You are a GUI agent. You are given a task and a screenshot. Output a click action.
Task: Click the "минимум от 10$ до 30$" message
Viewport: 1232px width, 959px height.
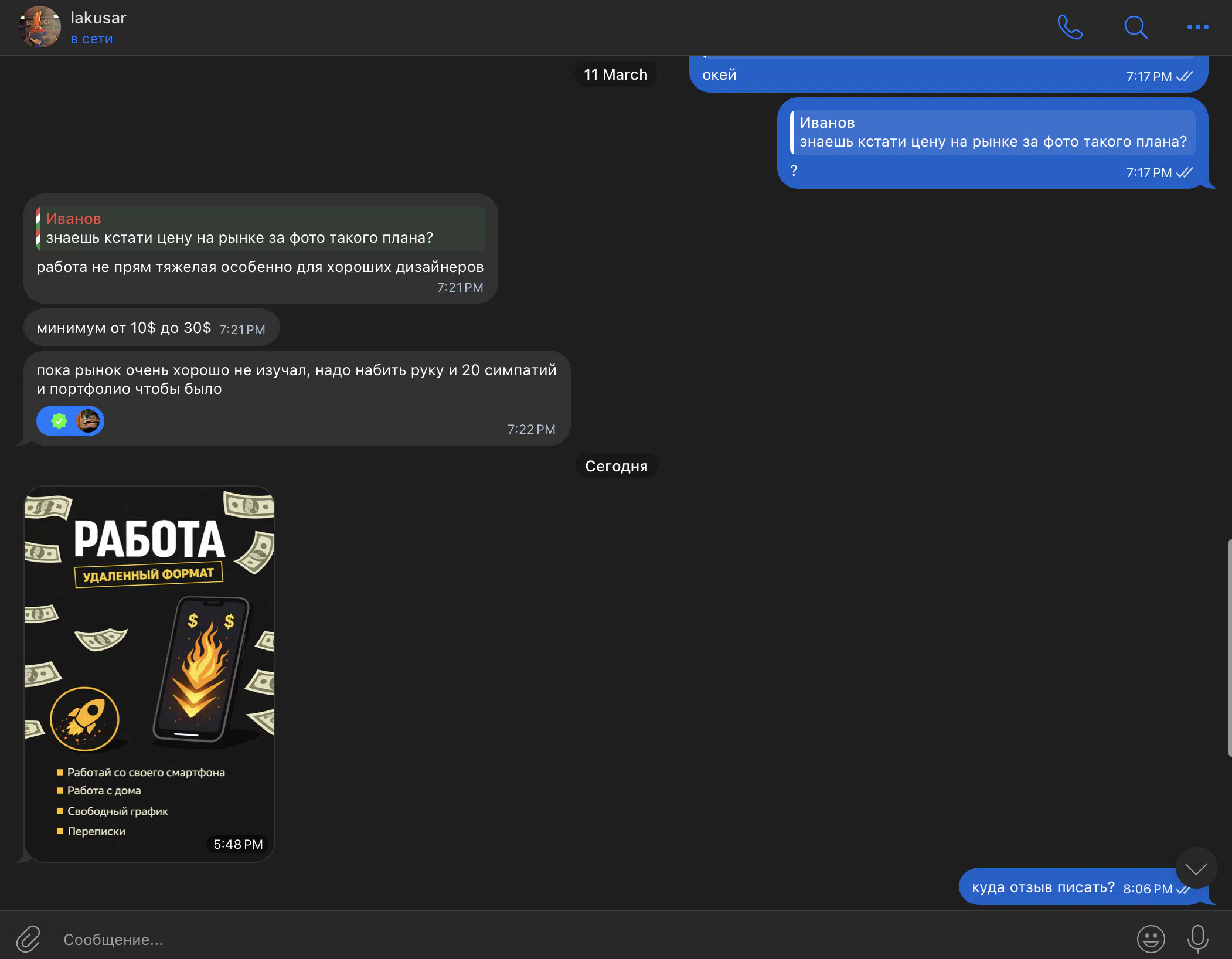[124, 328]
